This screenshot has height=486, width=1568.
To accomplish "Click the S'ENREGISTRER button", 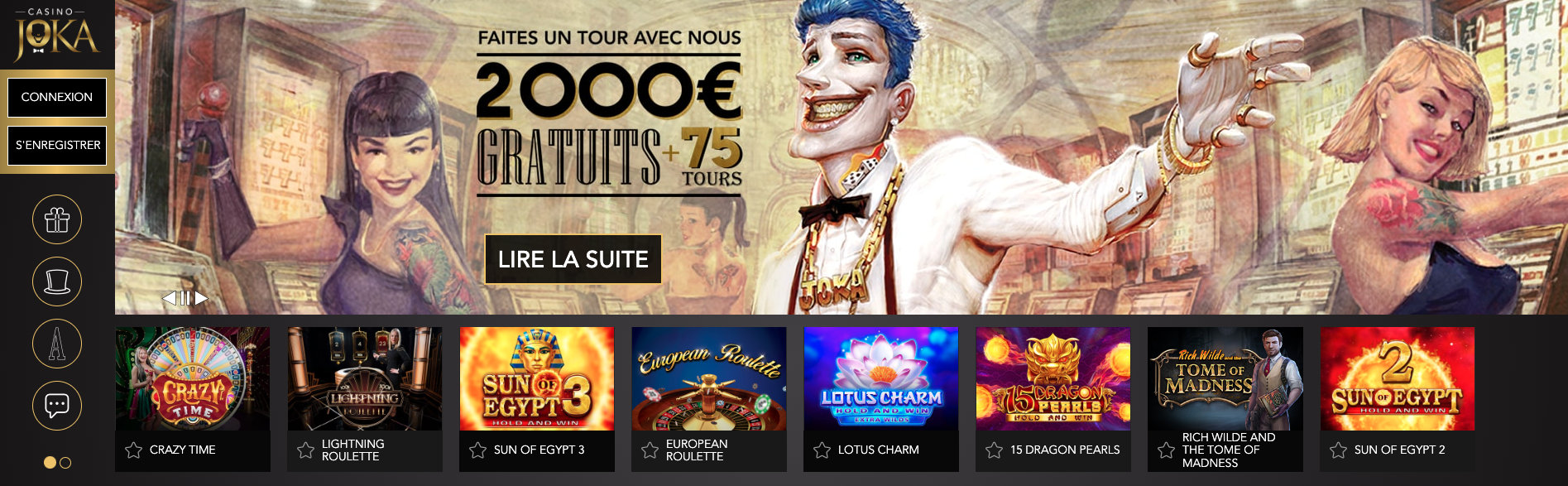I will click(x=57, y=145).
